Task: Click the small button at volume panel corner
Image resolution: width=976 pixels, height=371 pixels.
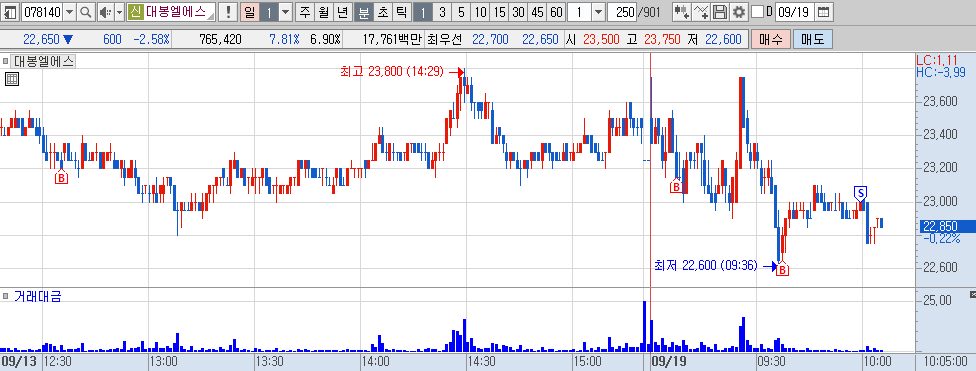Action: coord(972,294)
